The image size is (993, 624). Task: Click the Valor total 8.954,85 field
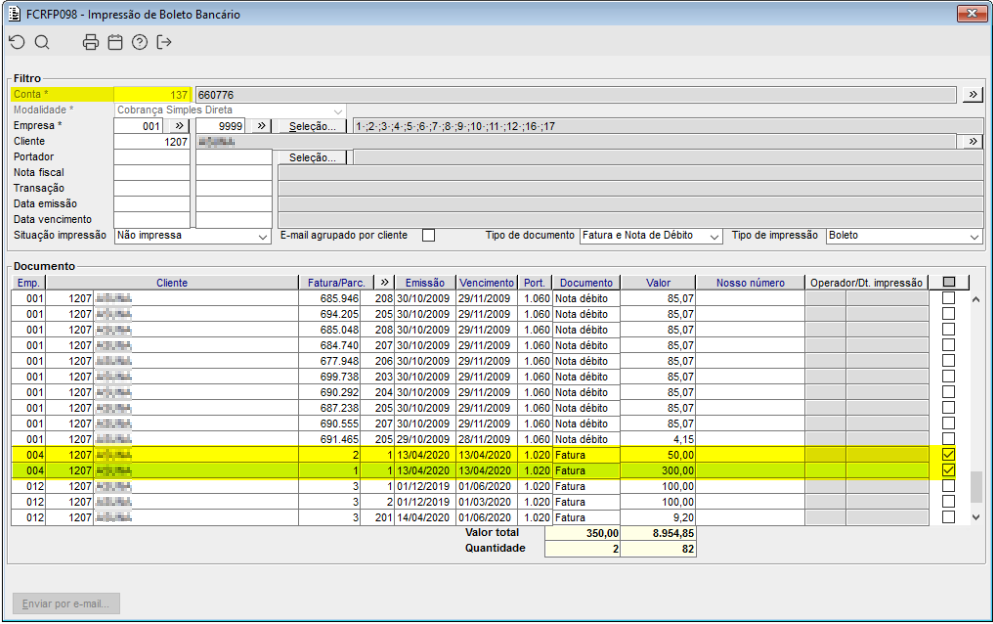658,533
